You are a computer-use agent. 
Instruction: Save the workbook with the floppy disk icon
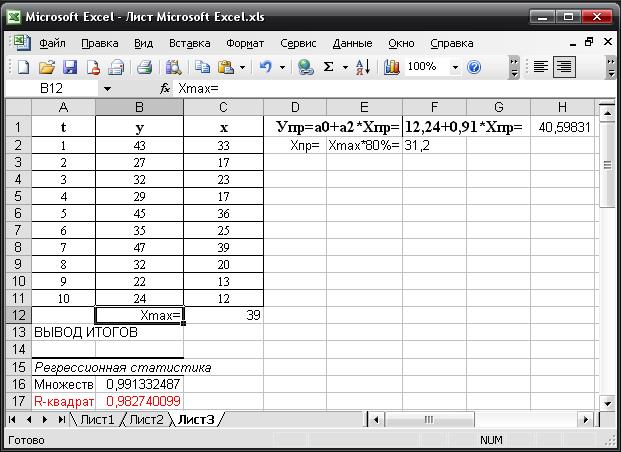pos(70,67)
